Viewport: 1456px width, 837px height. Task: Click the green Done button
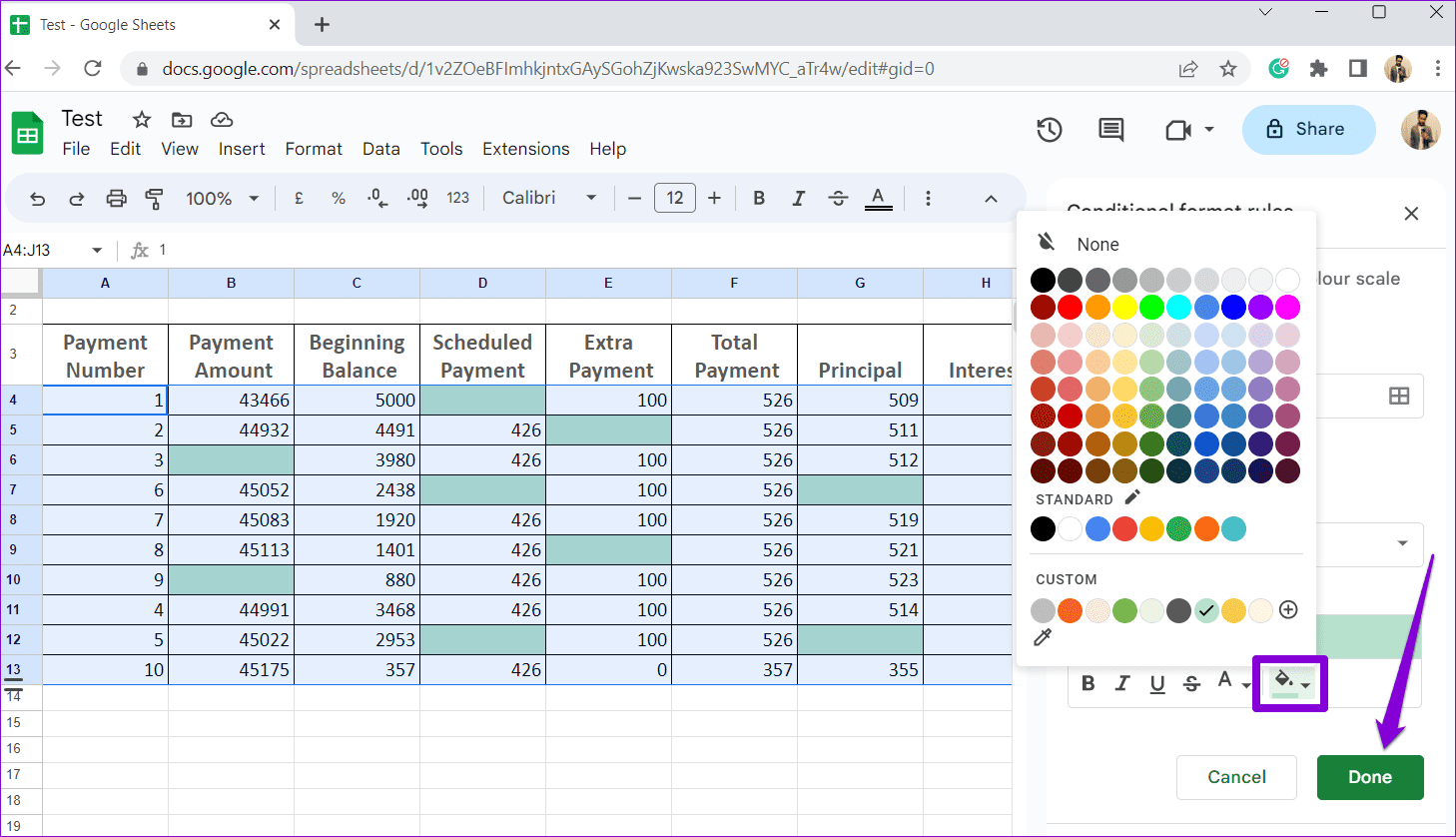click(1370, 777)
